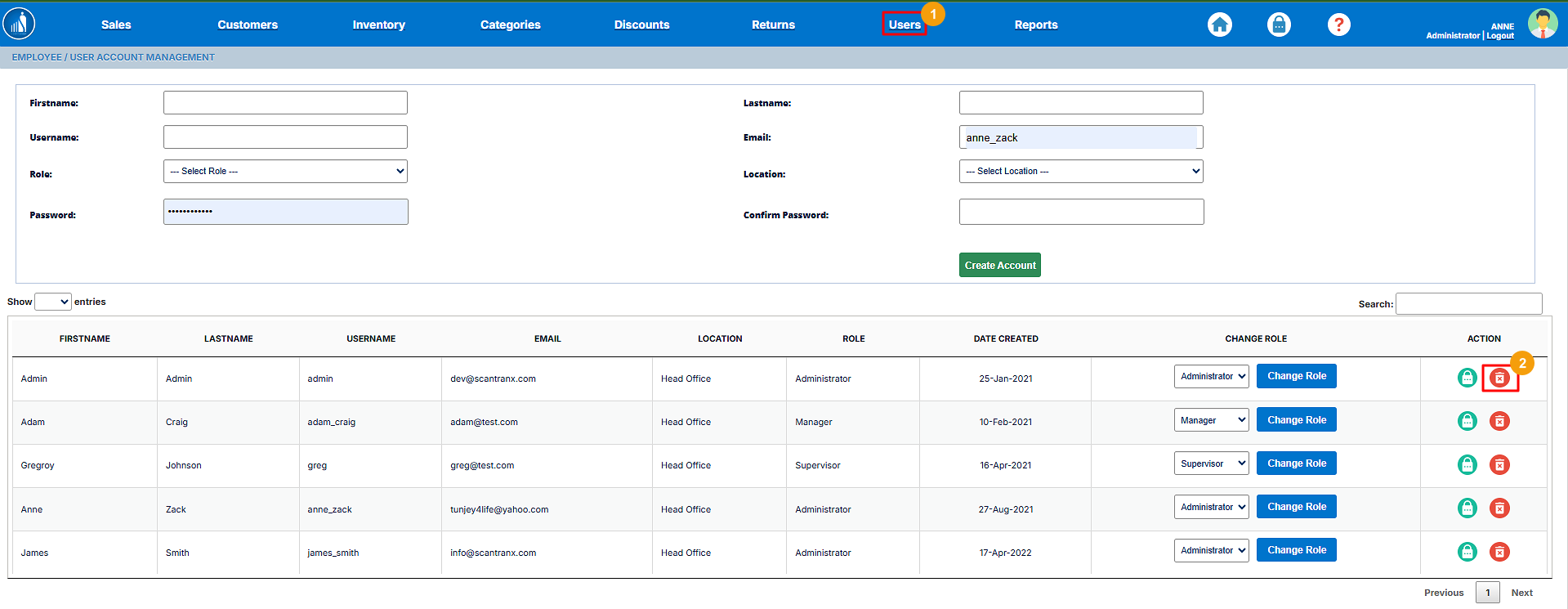This screenshot has width=1568, height=609.
Task: Go to the Reports menu
Action: click(1035, 25)
